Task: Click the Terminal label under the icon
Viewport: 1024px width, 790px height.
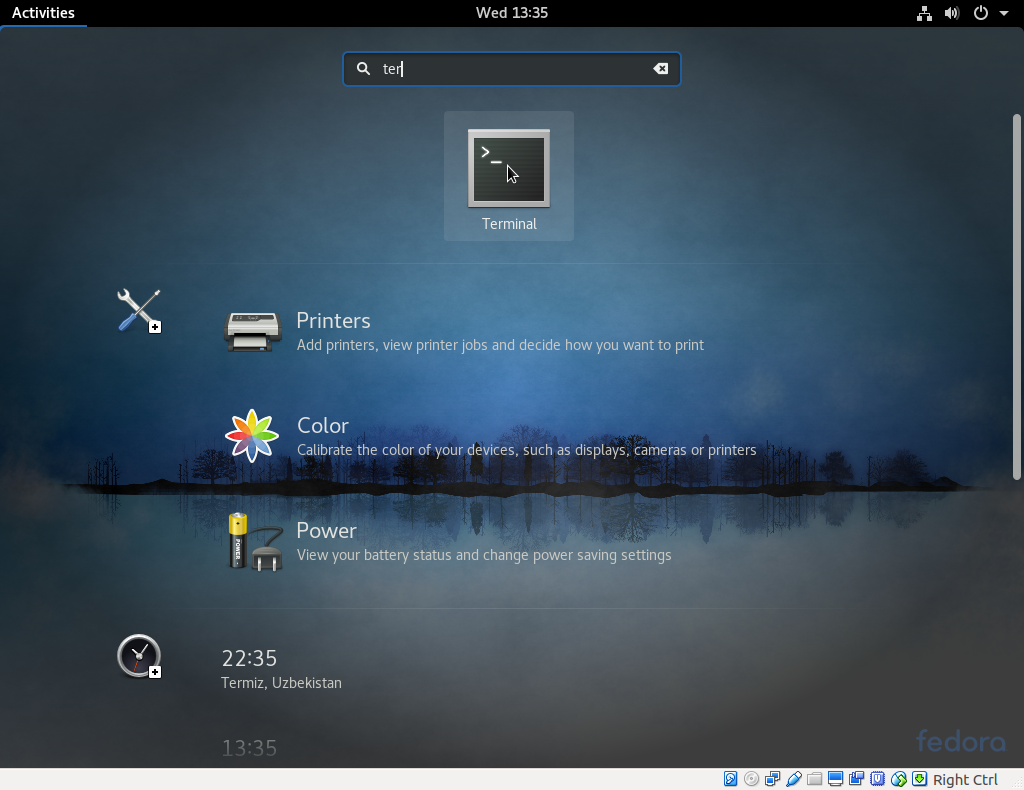Action: (509, 224)
